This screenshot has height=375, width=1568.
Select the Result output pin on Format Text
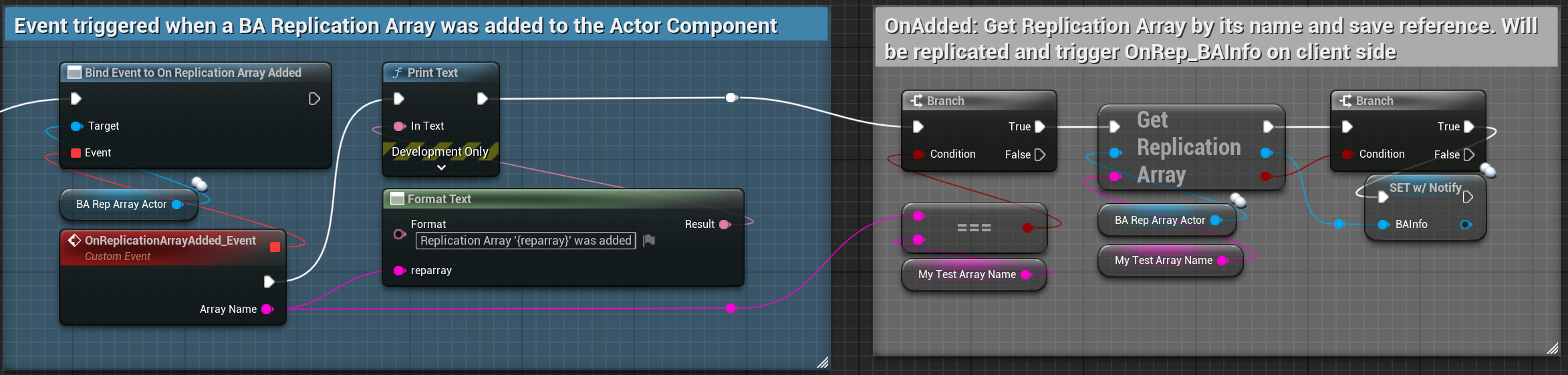725,225
